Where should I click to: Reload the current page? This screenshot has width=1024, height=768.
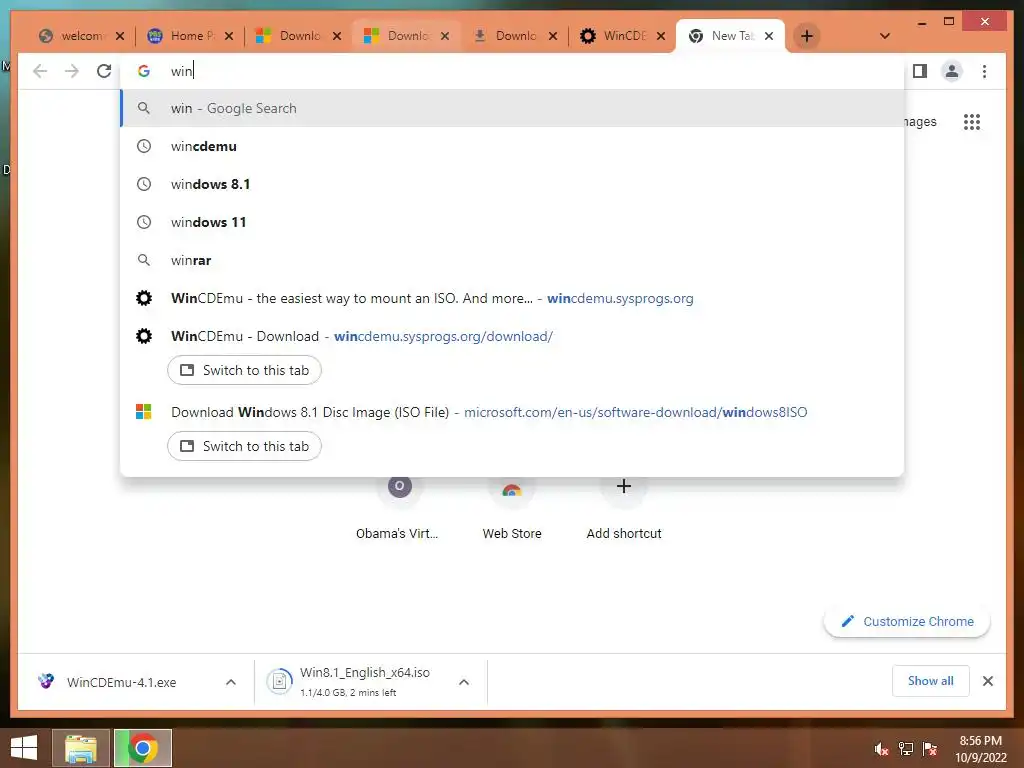tap(104, 71)
